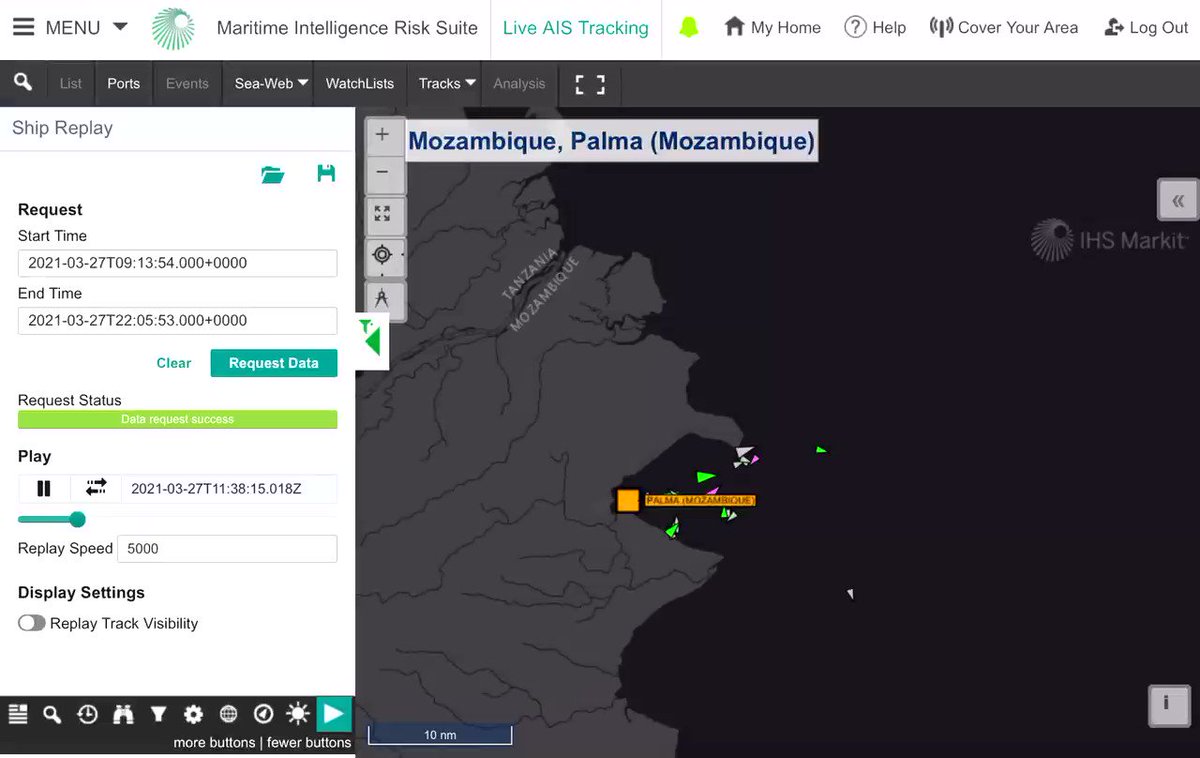
Task: Click the 10 nm scale bar
Action: [440, 735]
